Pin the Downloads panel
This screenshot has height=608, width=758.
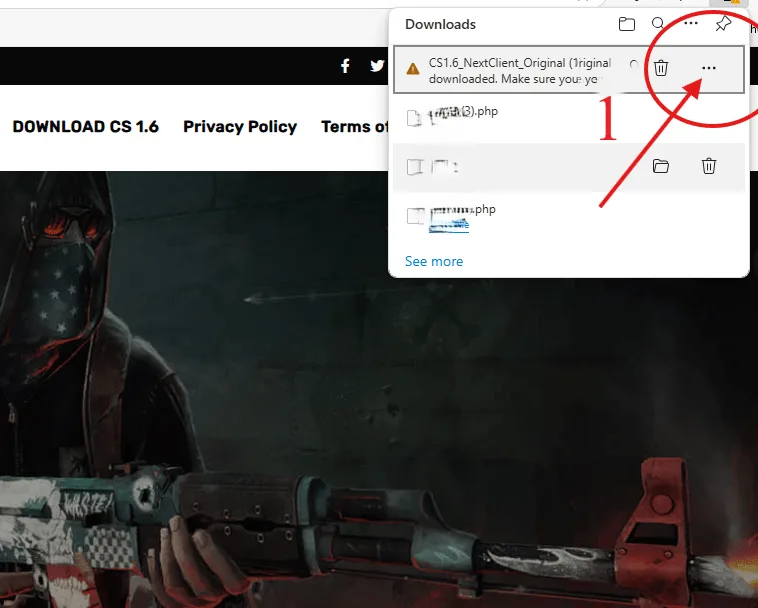pos(723,23)
